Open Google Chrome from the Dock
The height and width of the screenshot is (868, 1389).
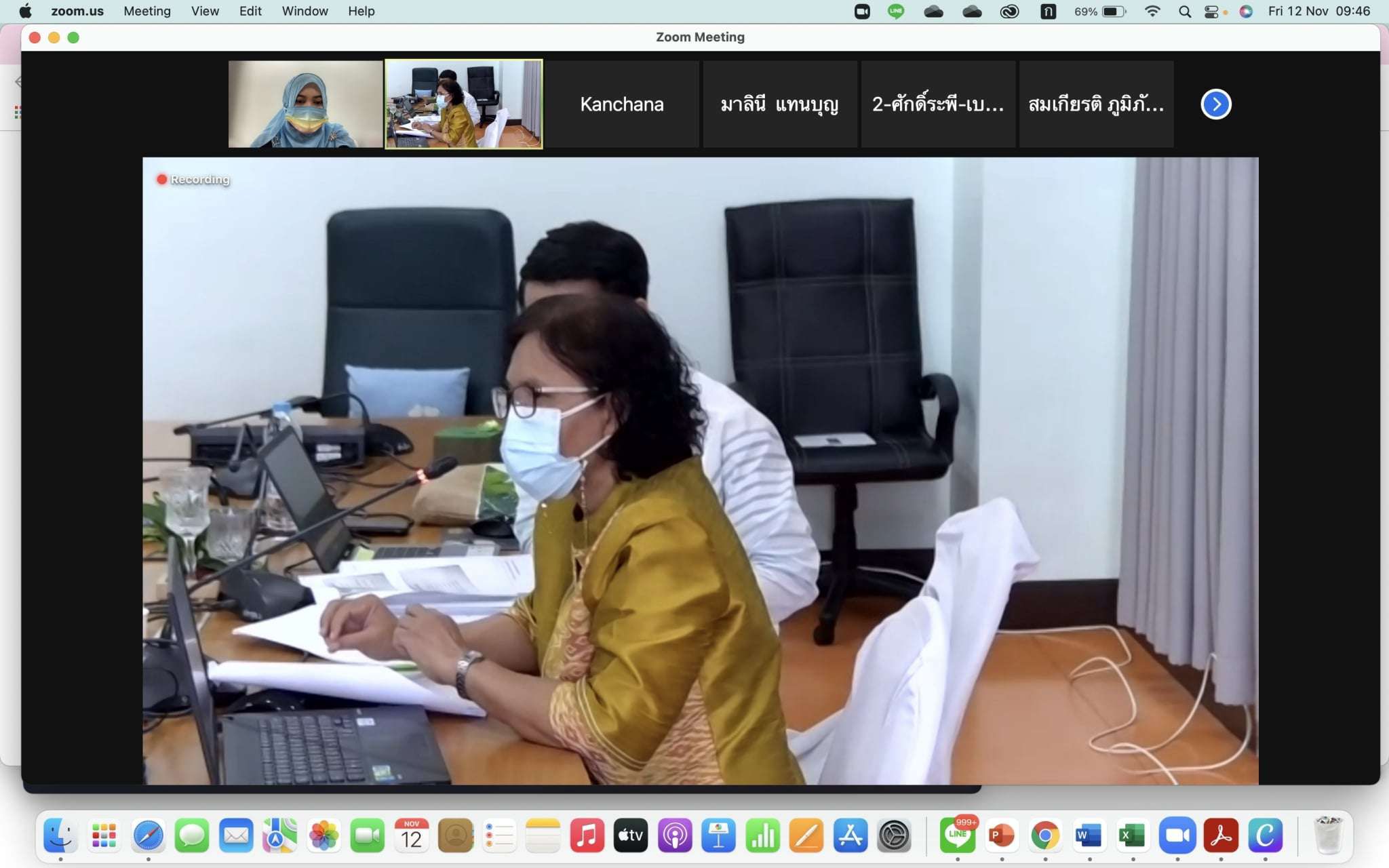click(1045, 835)
